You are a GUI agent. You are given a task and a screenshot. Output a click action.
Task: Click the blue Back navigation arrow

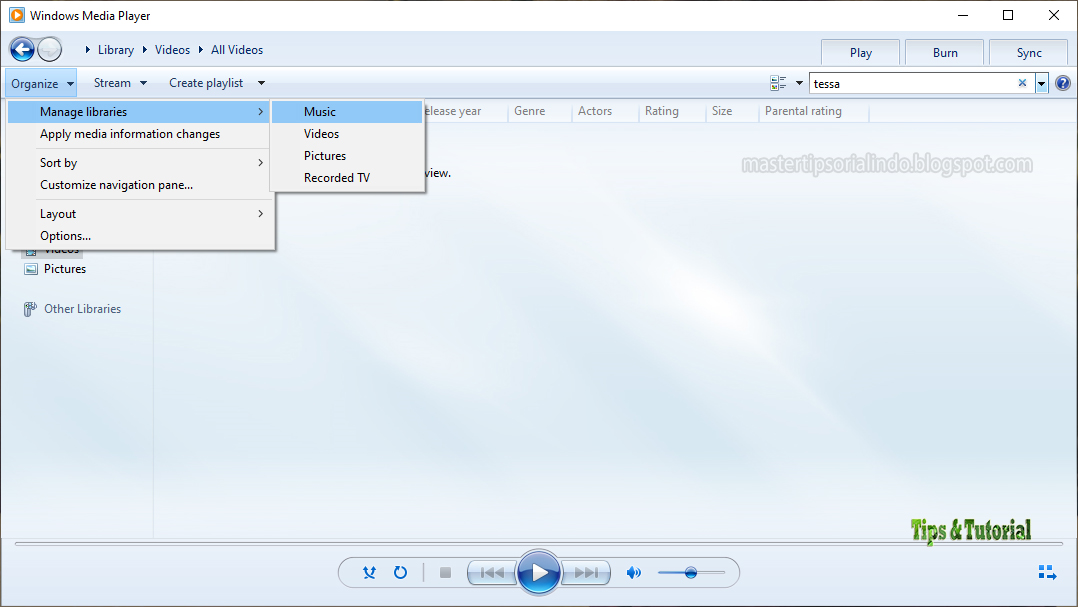[x=21, y=49]
